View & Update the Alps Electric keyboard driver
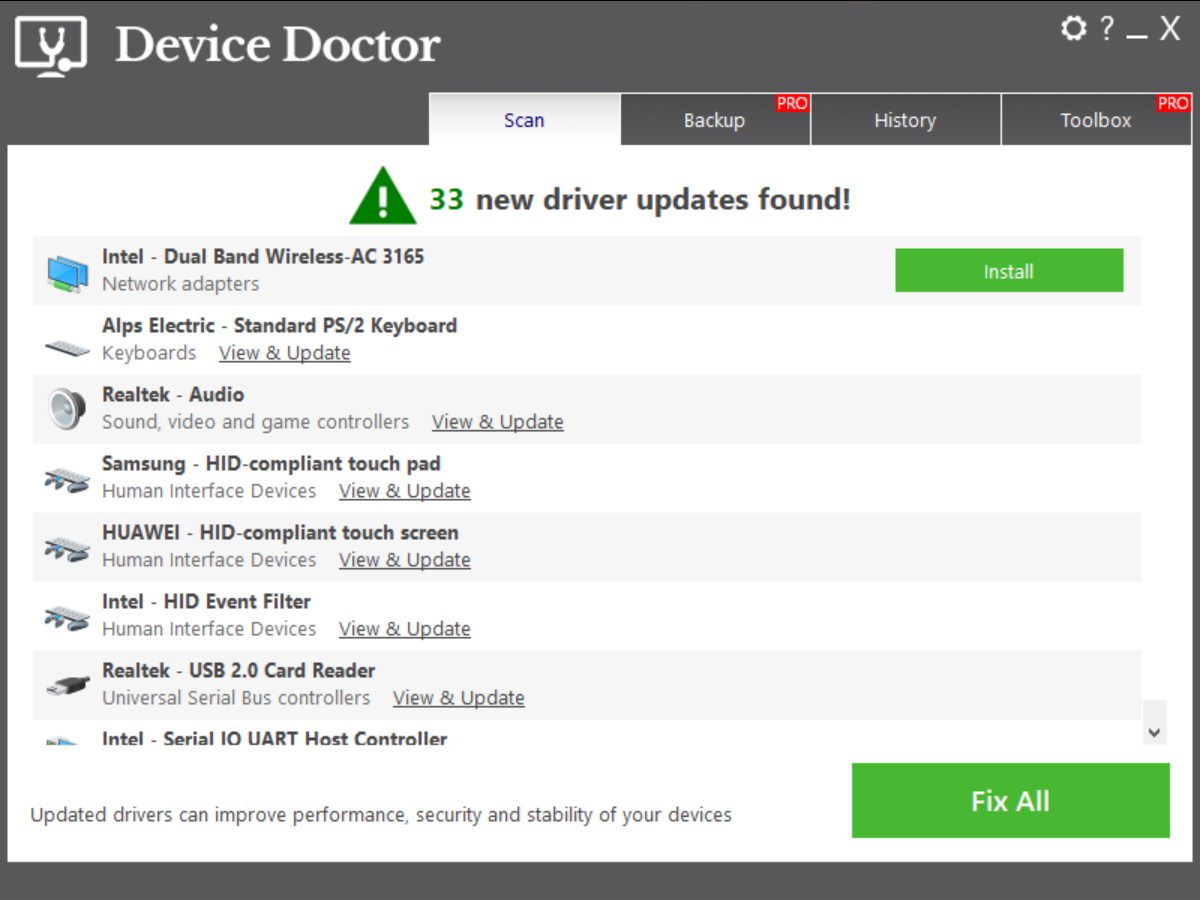This screenshot has width=1200, height=900. 285,353
